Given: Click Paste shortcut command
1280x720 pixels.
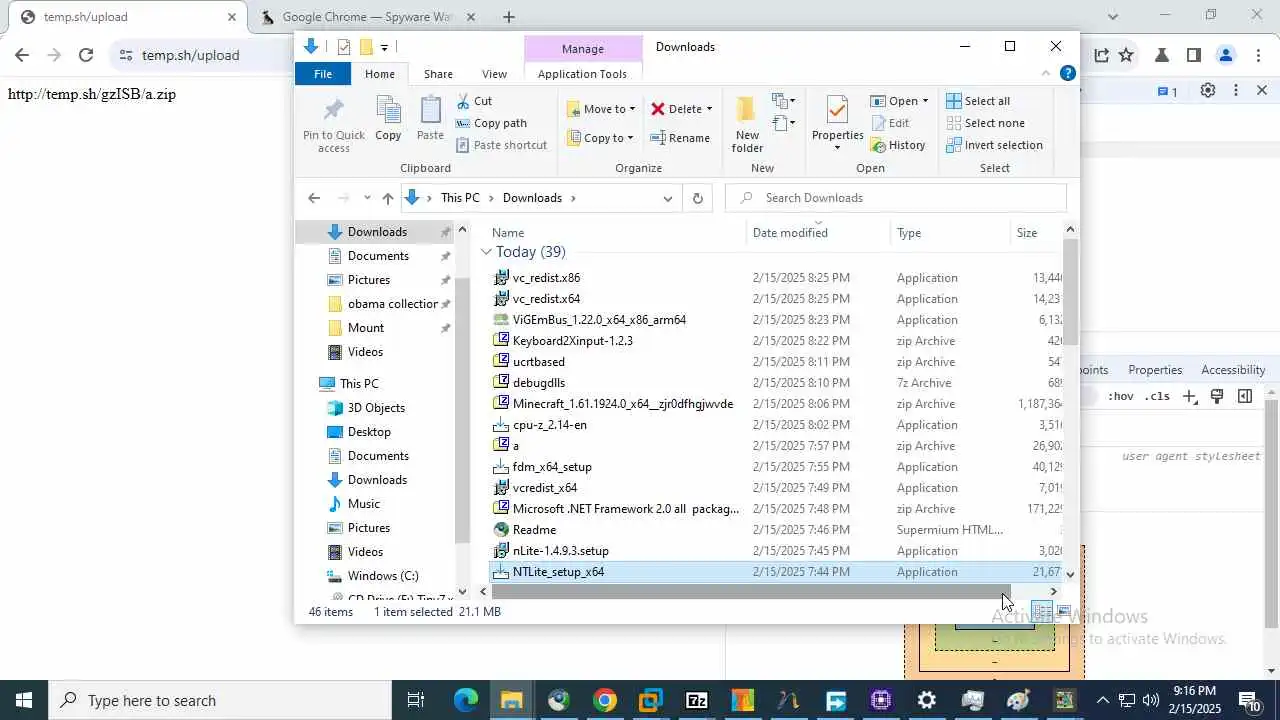Looking at the screenshot, I should [x=501, y=145].
